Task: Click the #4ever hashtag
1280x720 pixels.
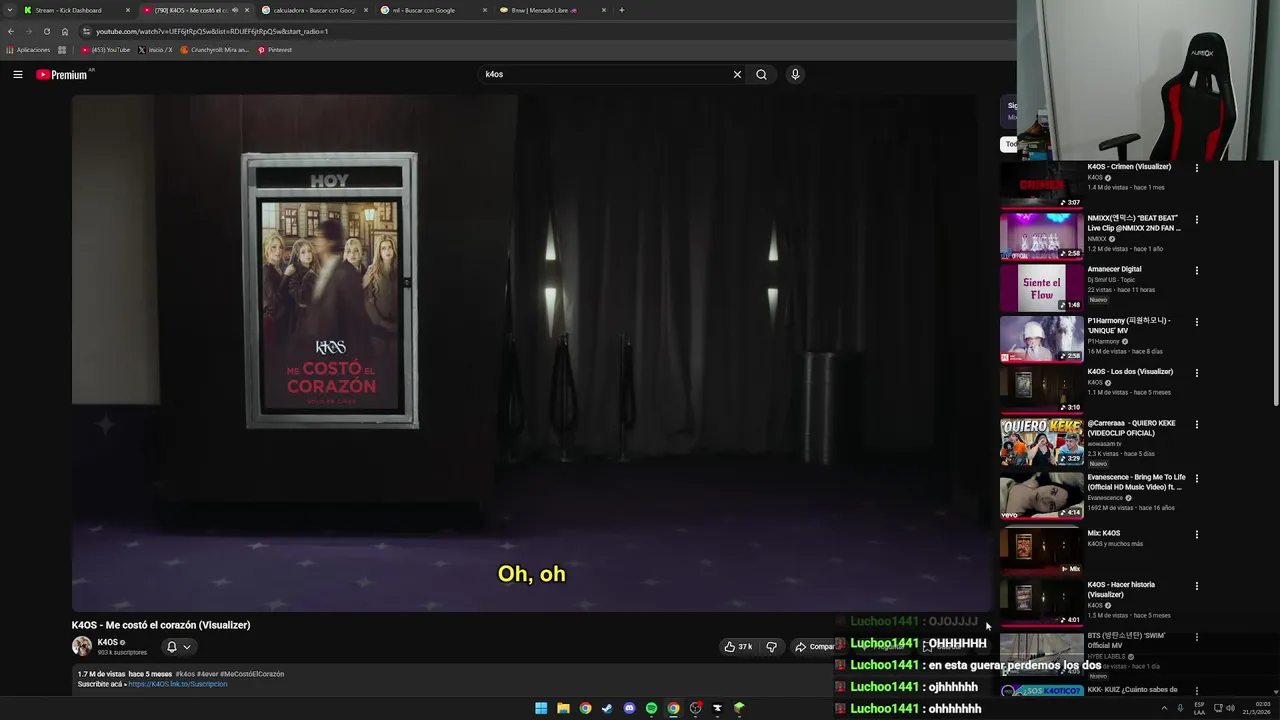Action: coord(207,674)
